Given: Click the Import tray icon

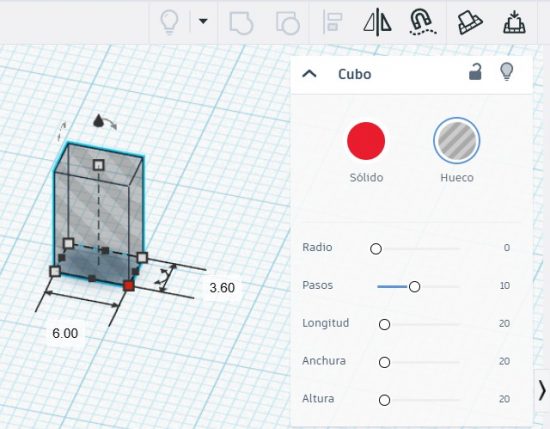Looking at the screenshot, I should 514,22.
